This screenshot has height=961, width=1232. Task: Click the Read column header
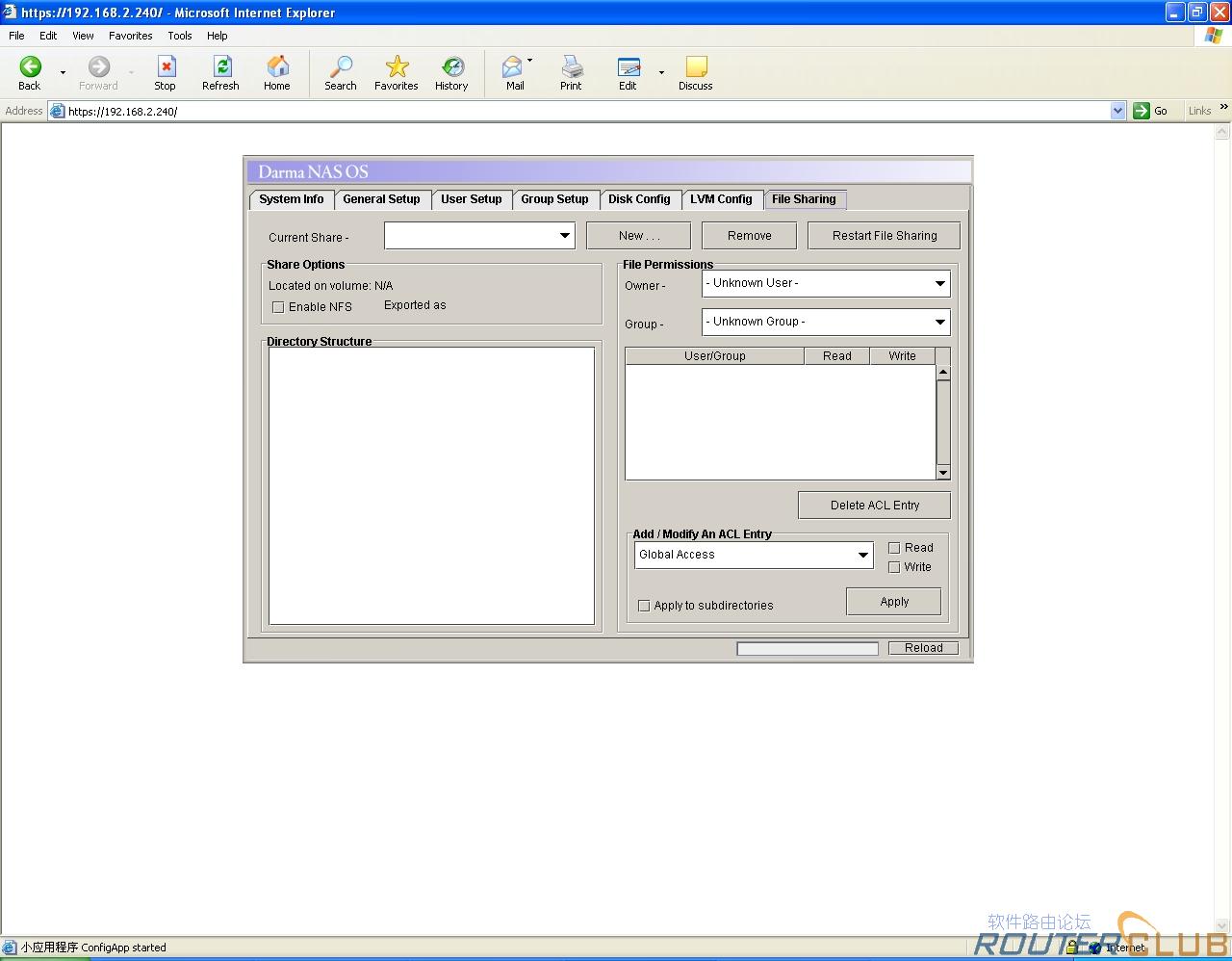pos(837,356)
